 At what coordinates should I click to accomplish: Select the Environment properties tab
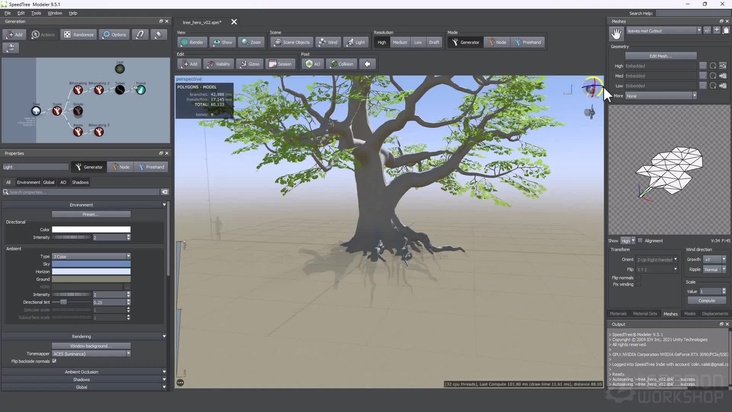[28, 182]
